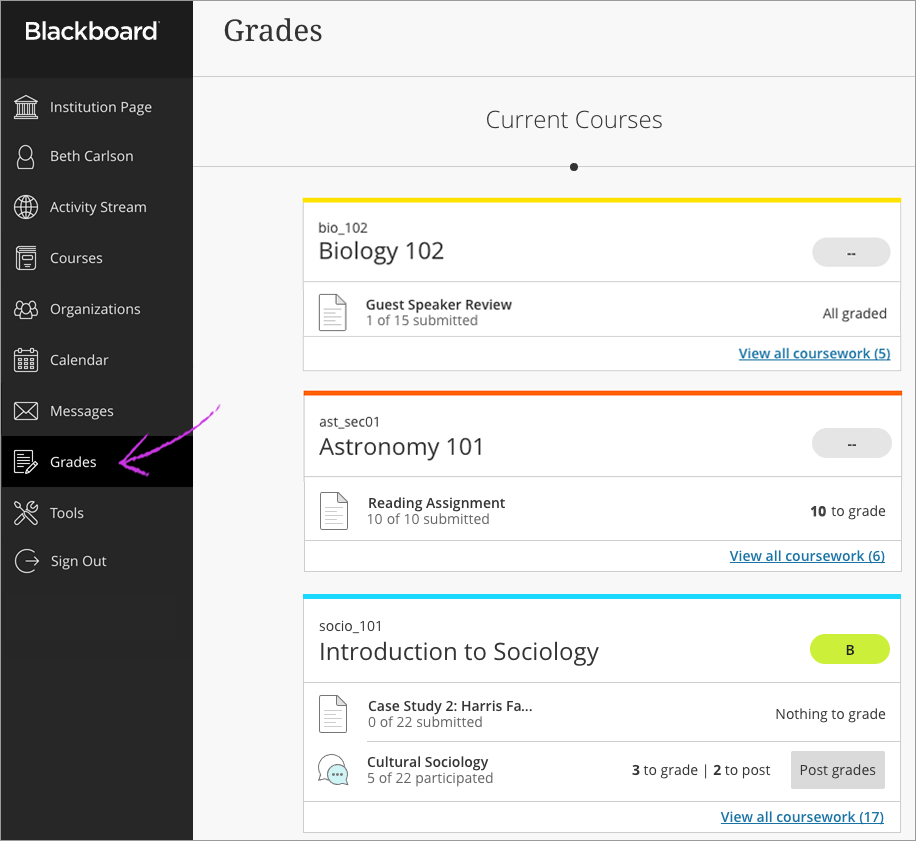Click the Organizations icon
This screenshot has width=916, height=841.
pos(24,309)
